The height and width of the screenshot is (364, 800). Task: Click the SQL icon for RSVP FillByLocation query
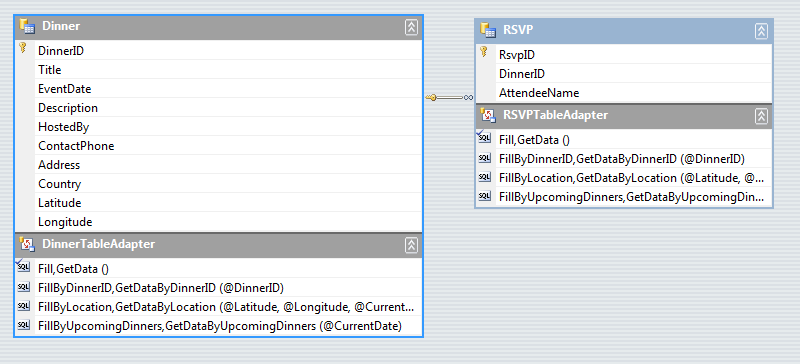485,177
